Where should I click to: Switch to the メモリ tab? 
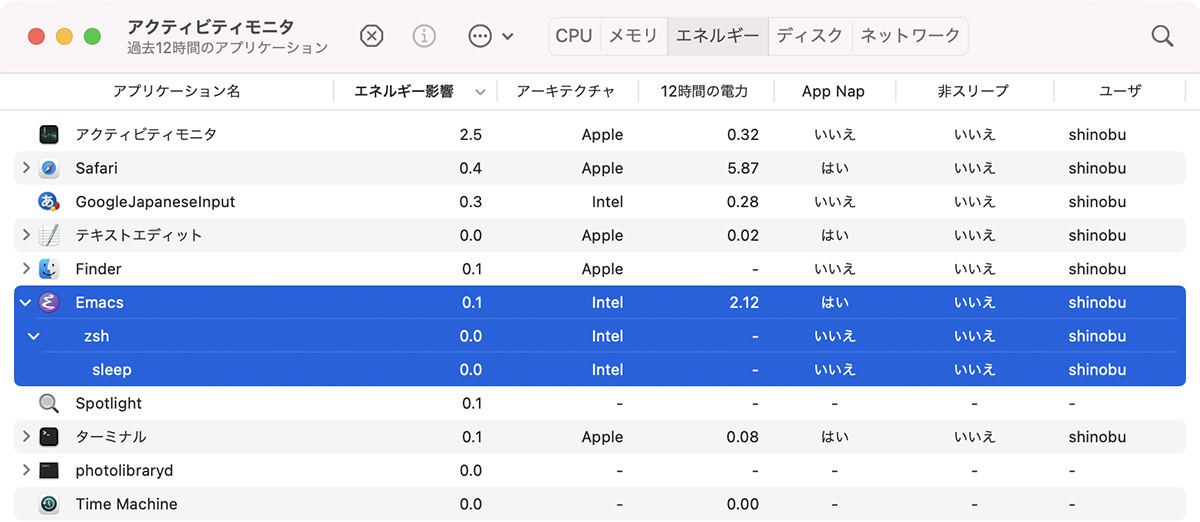633,36
